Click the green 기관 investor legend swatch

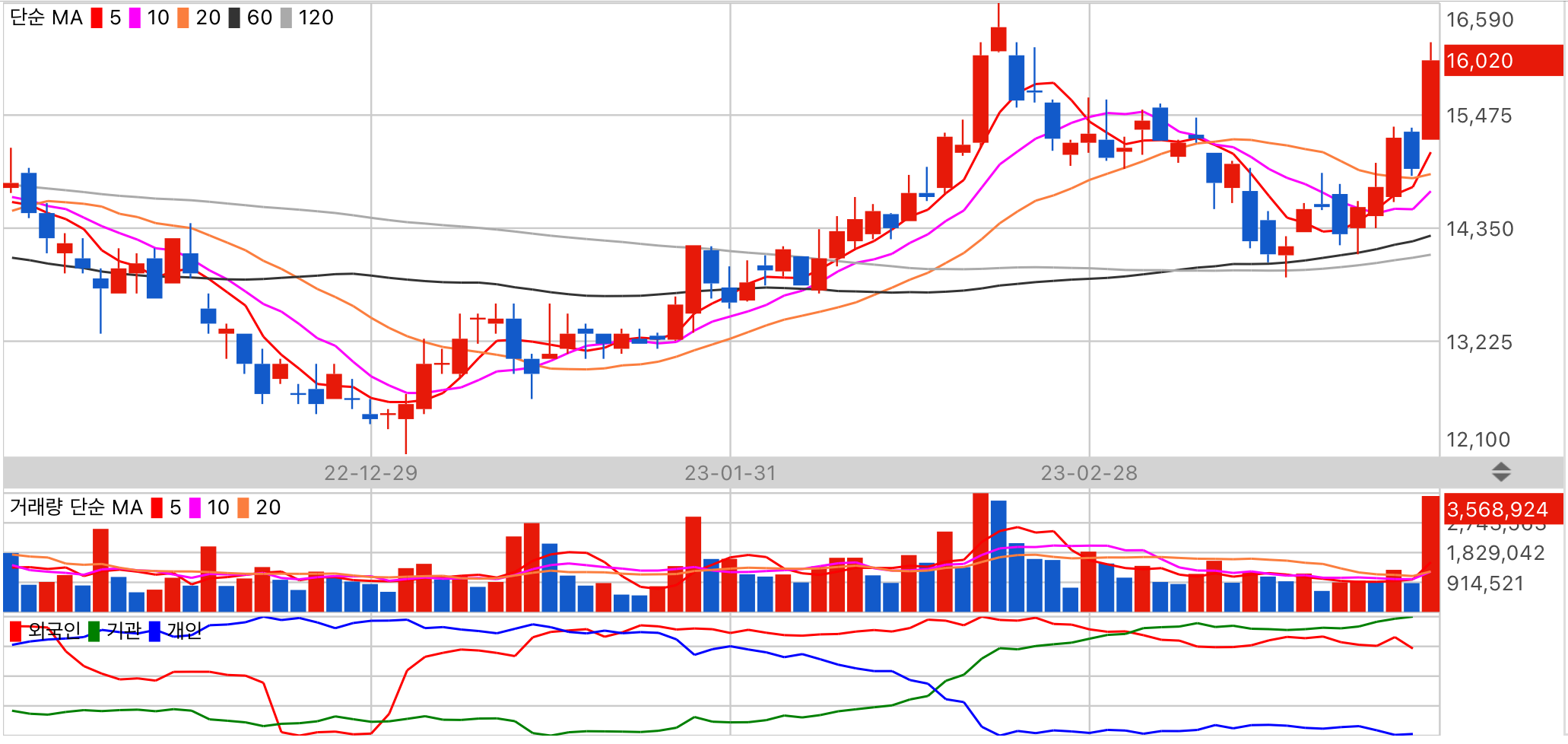coord(94,631)
